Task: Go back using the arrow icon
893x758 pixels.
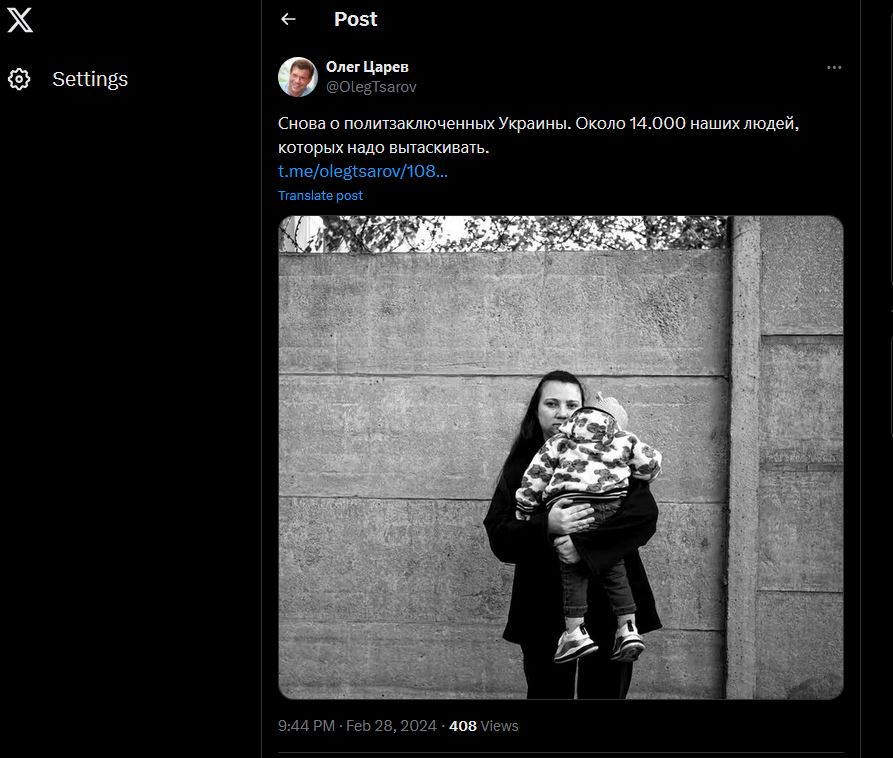Action: (289, 19)
